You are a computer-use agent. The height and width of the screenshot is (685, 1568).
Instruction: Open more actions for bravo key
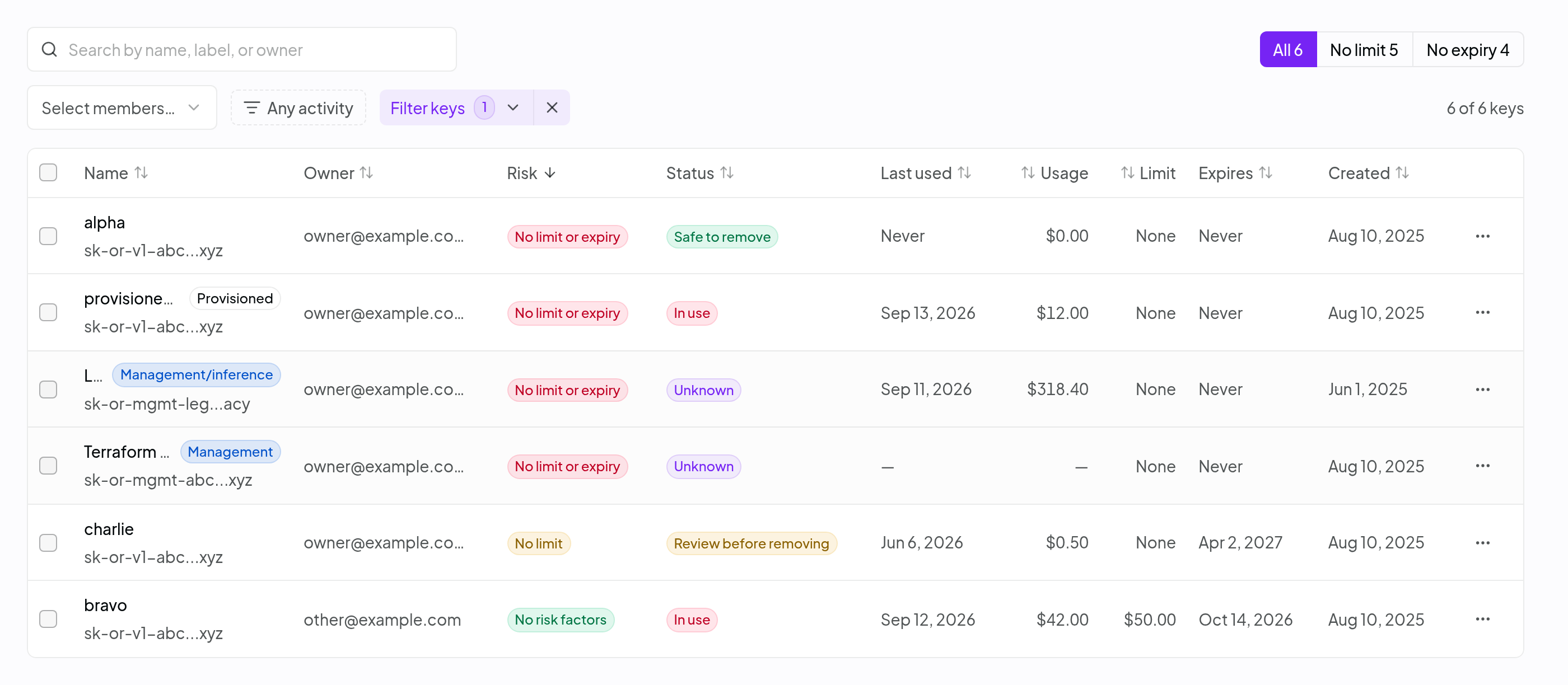[x=1482, y=620]
